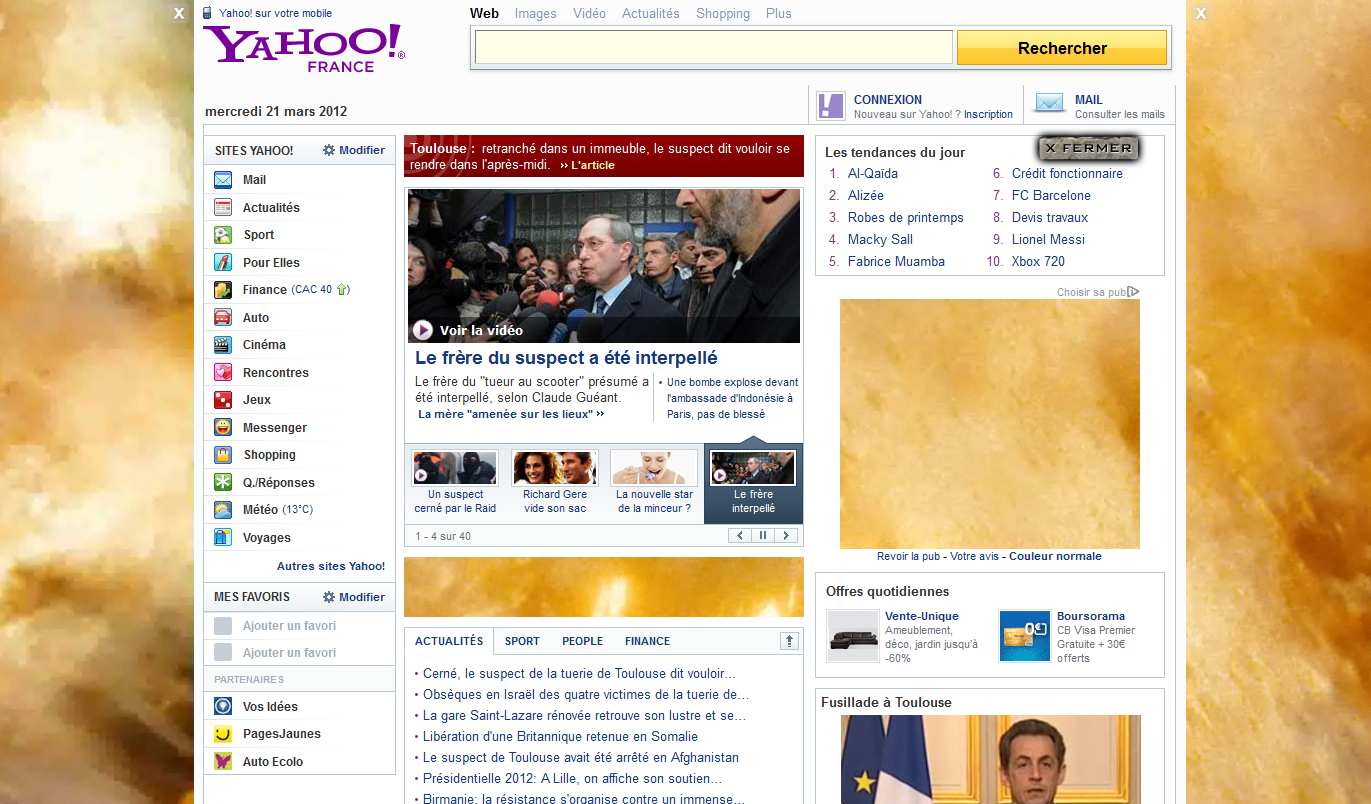Collapse the news tabs panel arrow button

pos(789,641)
